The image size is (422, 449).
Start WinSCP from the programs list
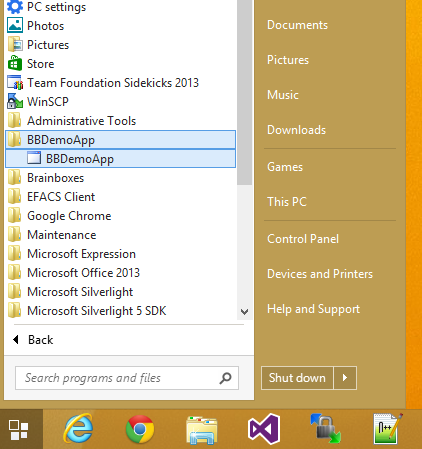pyautogui.click(x=38, y=102)
